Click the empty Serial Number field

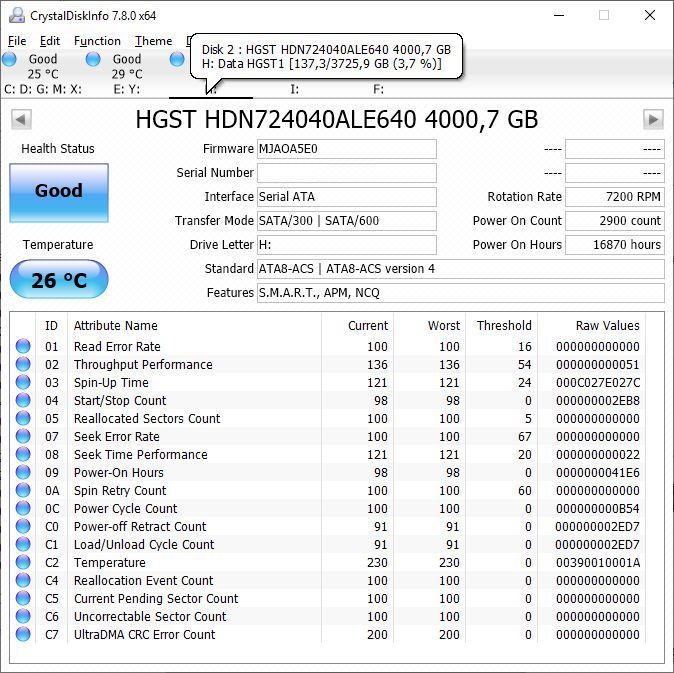[x=347, y=173]
